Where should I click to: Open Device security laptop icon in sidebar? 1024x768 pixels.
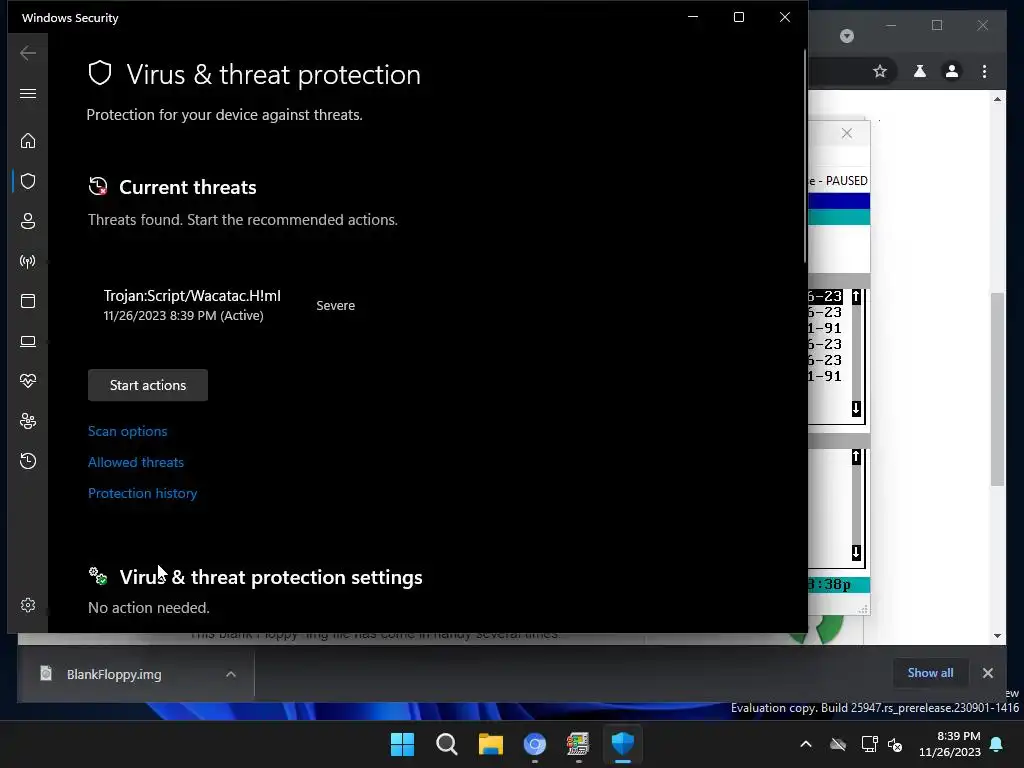click(28, 342)
